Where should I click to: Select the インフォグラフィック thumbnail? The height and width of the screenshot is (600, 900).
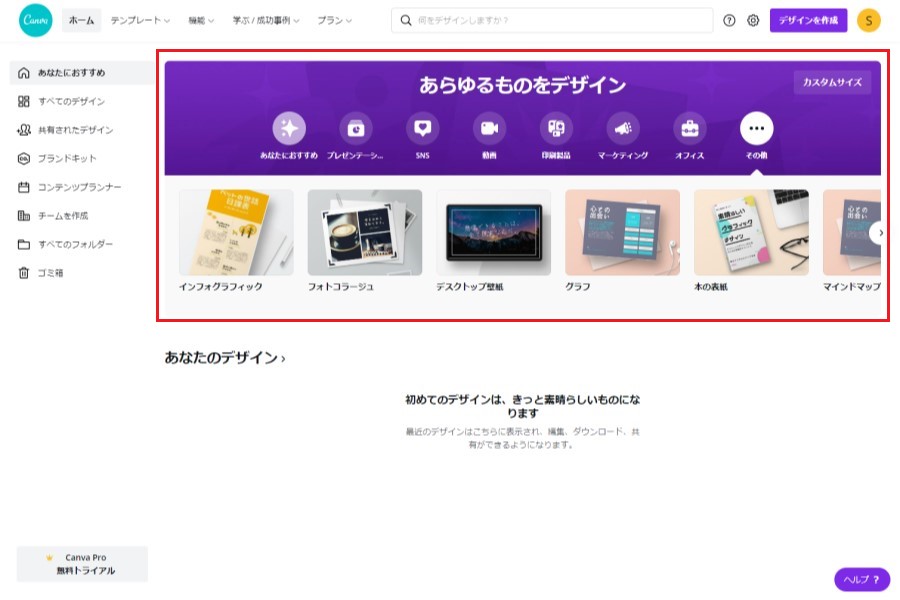236,233
